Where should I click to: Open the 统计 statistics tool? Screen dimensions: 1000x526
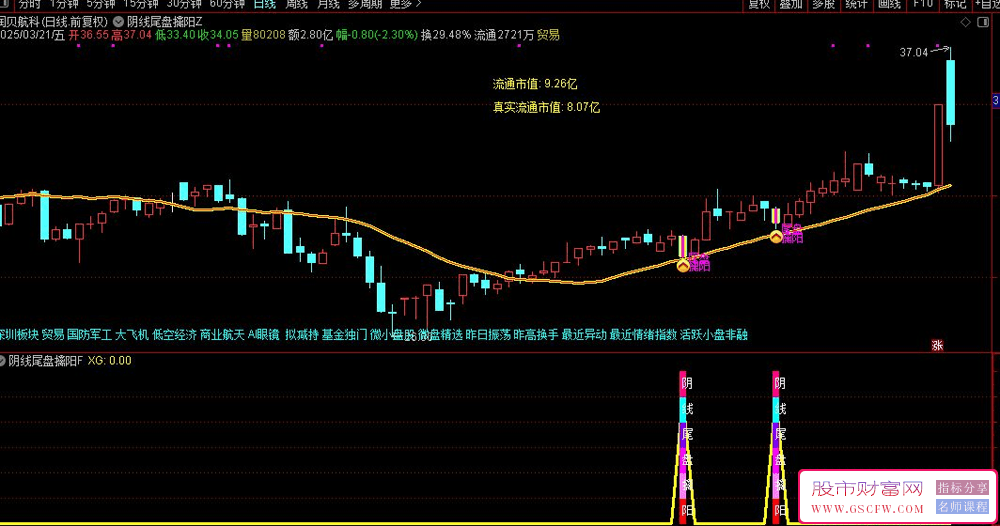856,4
